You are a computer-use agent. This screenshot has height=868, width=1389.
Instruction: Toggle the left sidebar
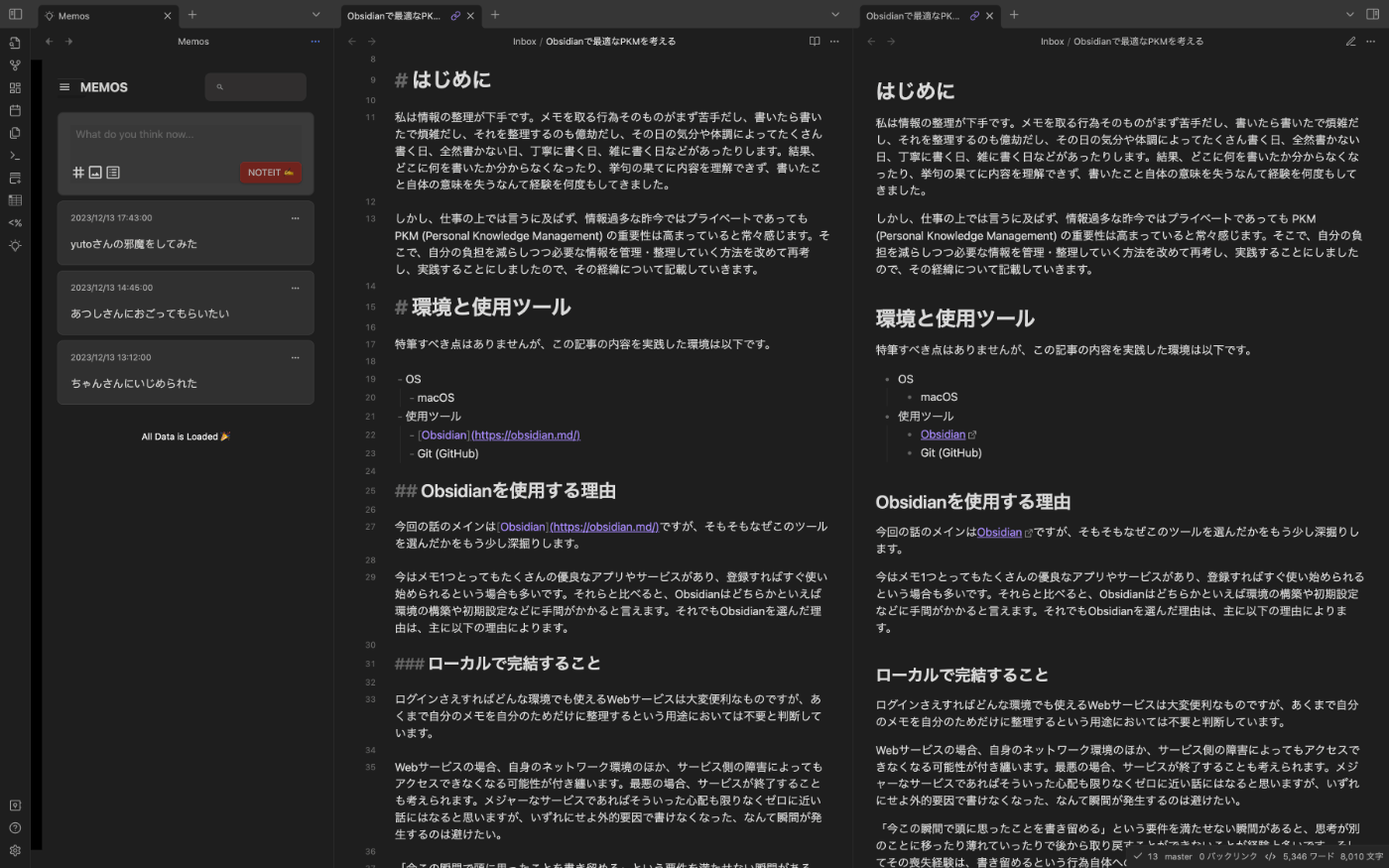click(x=15, y=15)
